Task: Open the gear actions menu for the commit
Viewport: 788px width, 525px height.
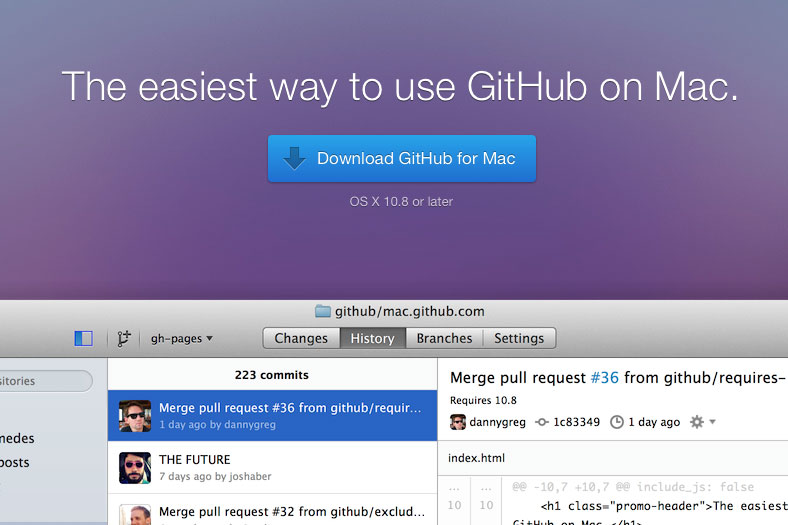Action: coord(702,422)
